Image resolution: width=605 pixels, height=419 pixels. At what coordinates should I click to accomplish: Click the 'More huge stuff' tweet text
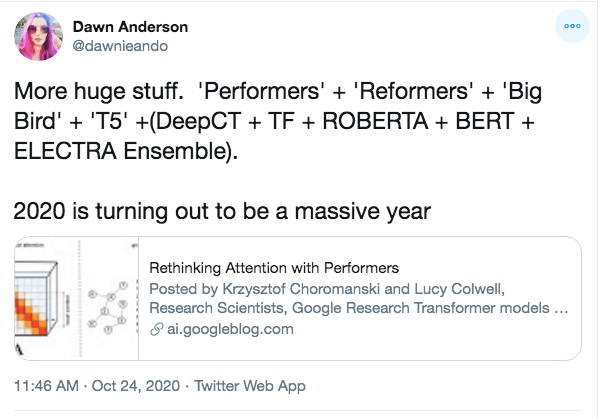pyautogui.click(x=98, y=91)
